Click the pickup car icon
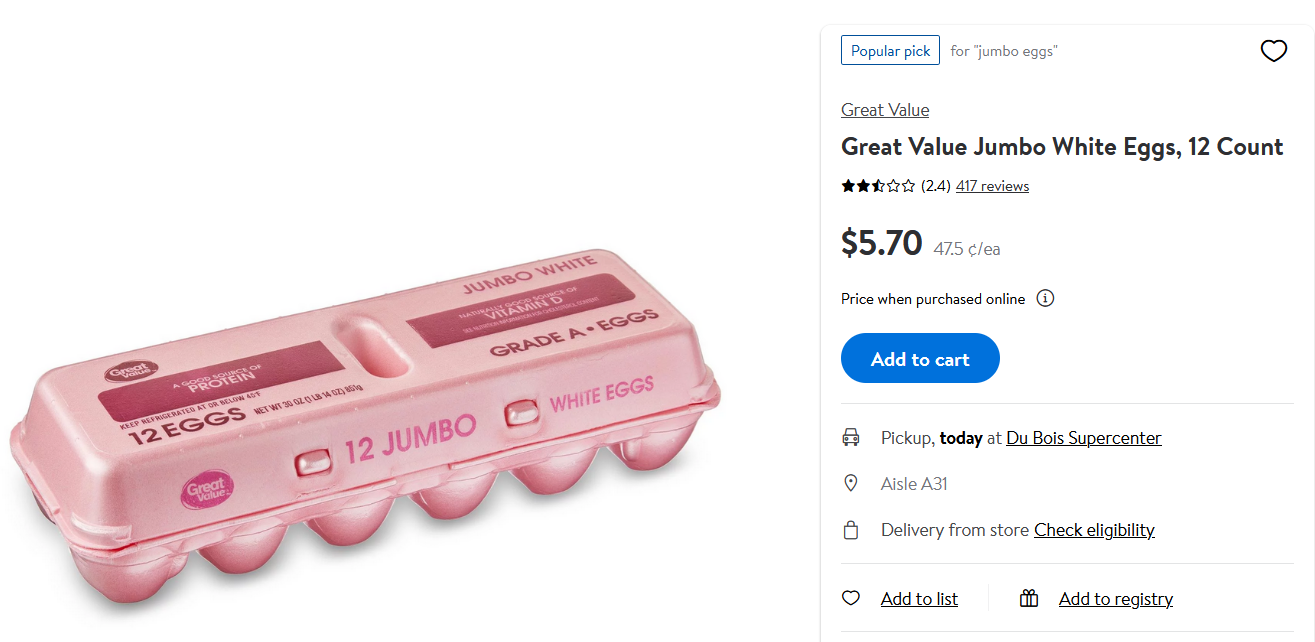Image resolution: width=1315 pixels, height=642 pixels. click(x=851, y=438)
